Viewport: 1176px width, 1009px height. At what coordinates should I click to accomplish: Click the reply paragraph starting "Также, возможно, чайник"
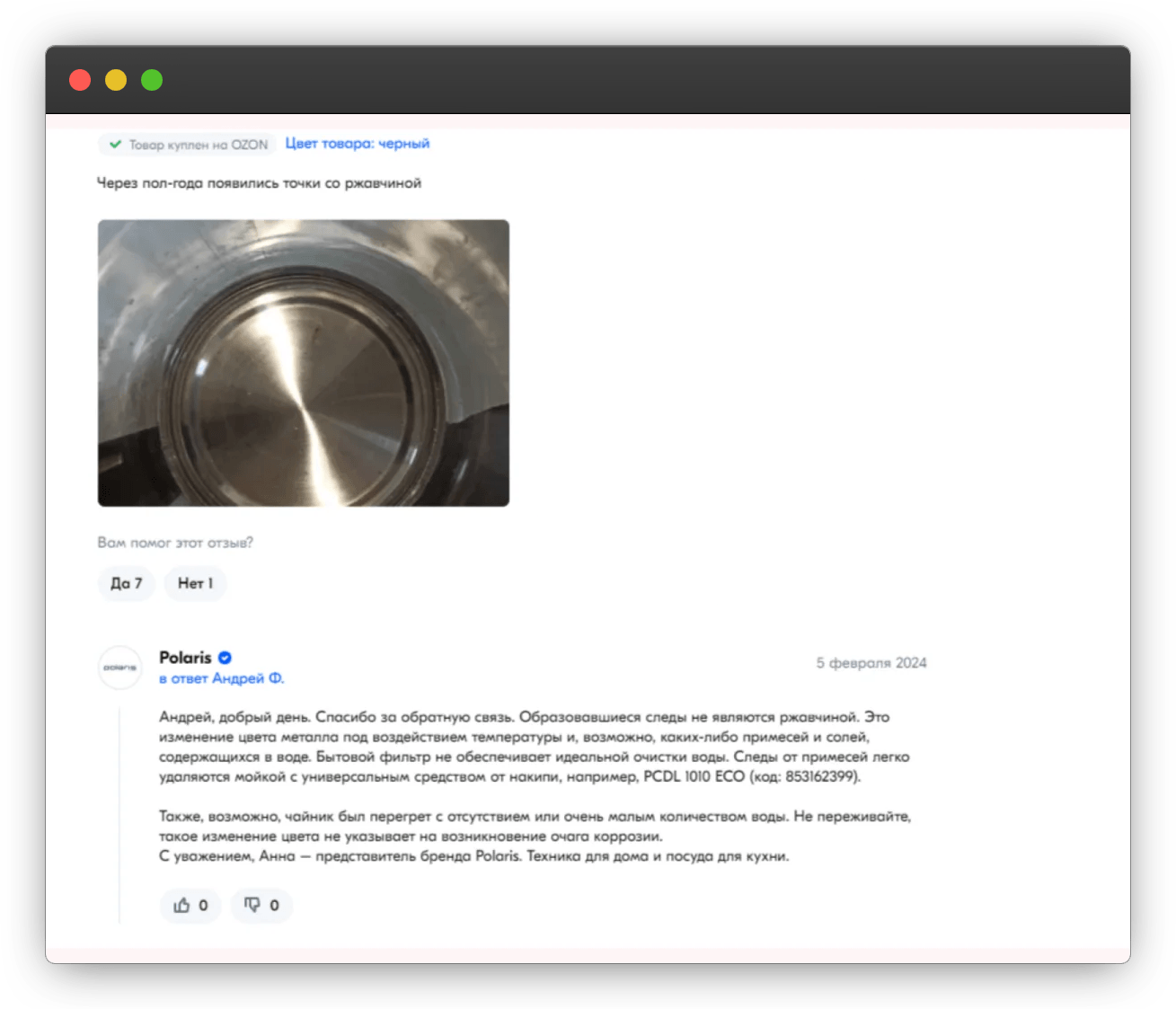(535, 827)
